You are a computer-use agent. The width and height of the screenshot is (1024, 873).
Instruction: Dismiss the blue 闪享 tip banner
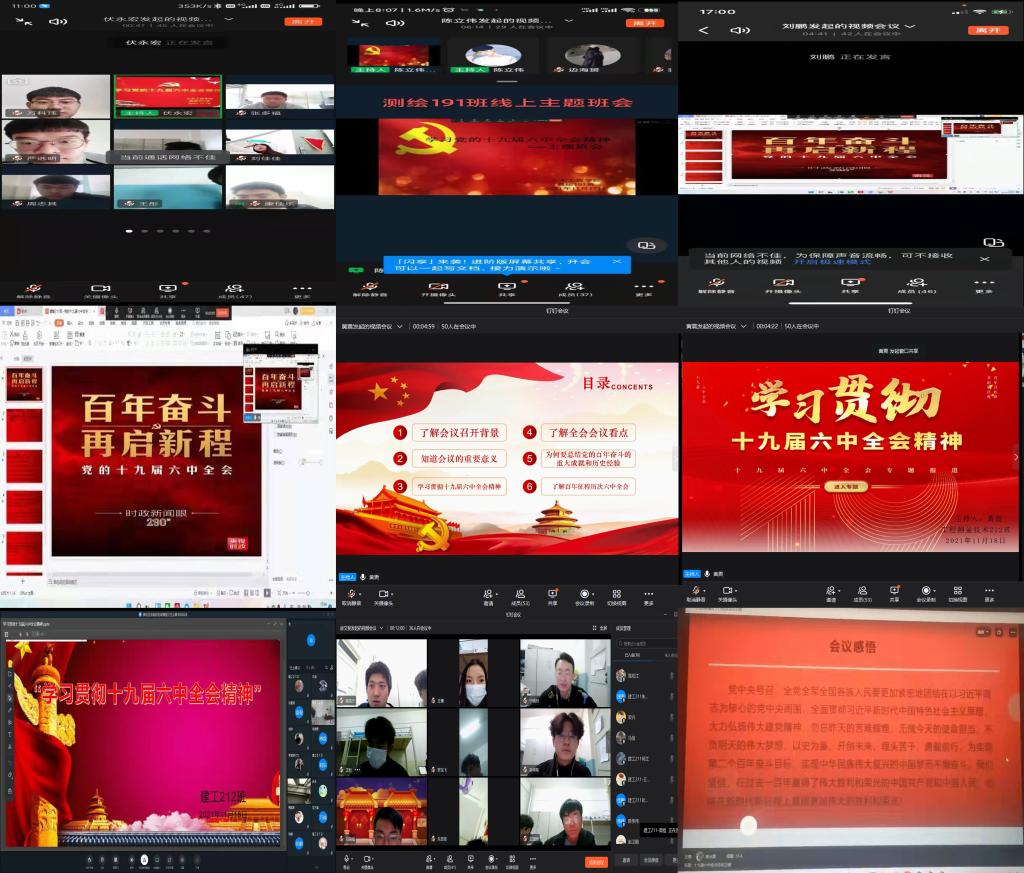617,262
